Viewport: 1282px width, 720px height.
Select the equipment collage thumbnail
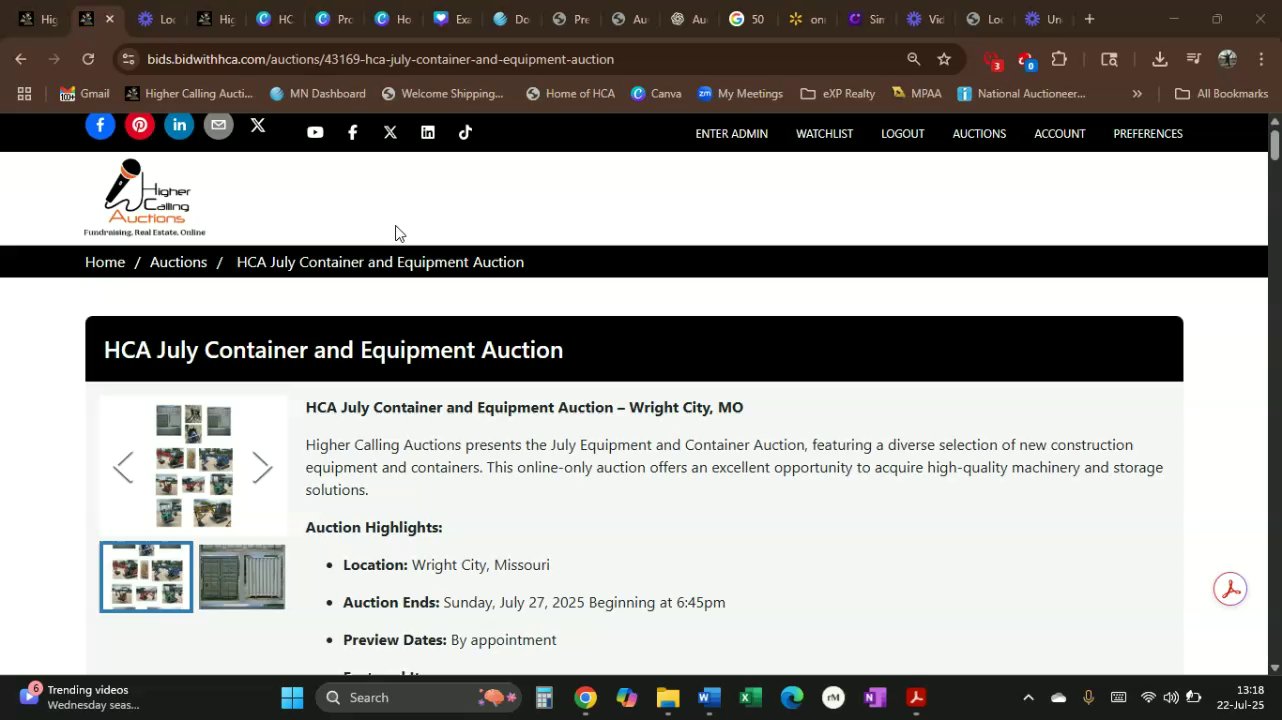(146, 577)
